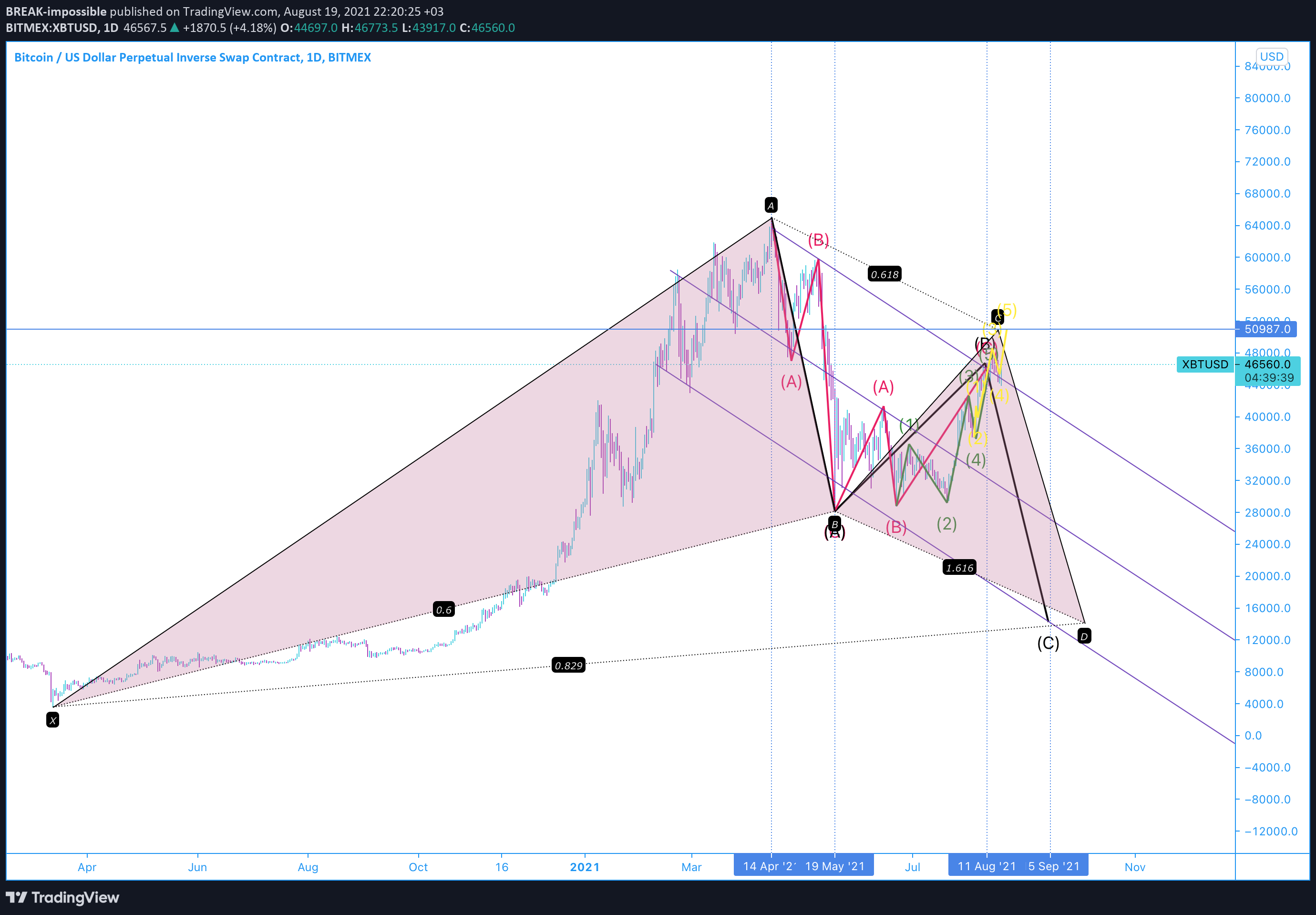Open the BREAK-impossible author name

pos(56,11)
